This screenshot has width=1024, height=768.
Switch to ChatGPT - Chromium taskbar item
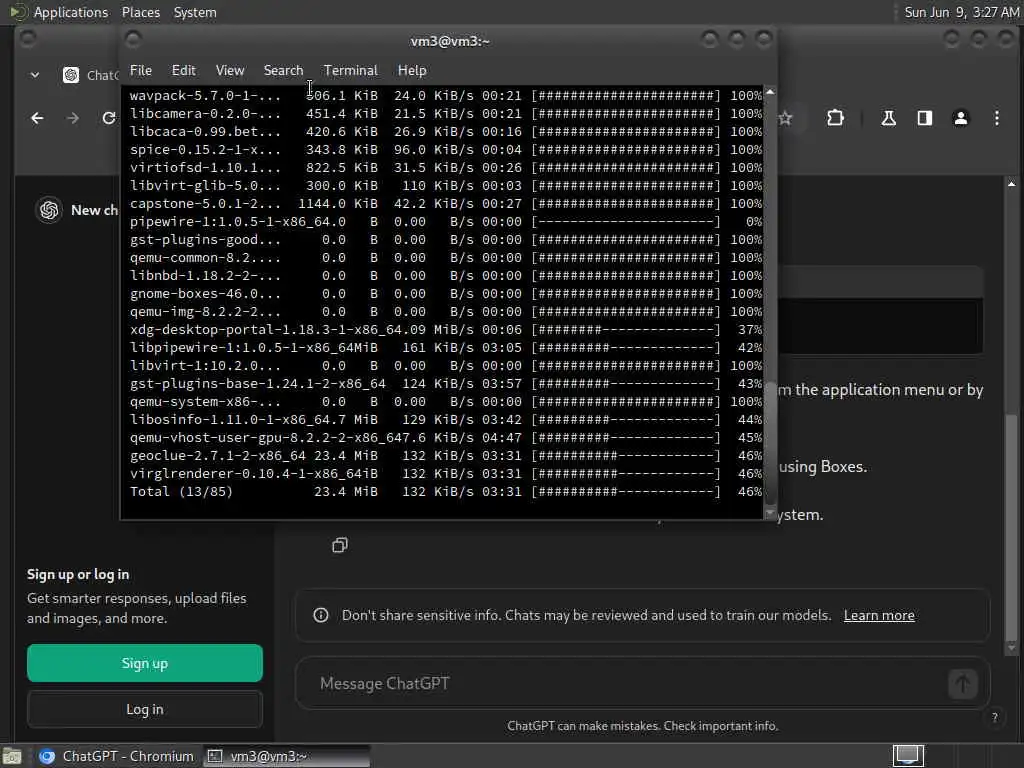[118, 756]
